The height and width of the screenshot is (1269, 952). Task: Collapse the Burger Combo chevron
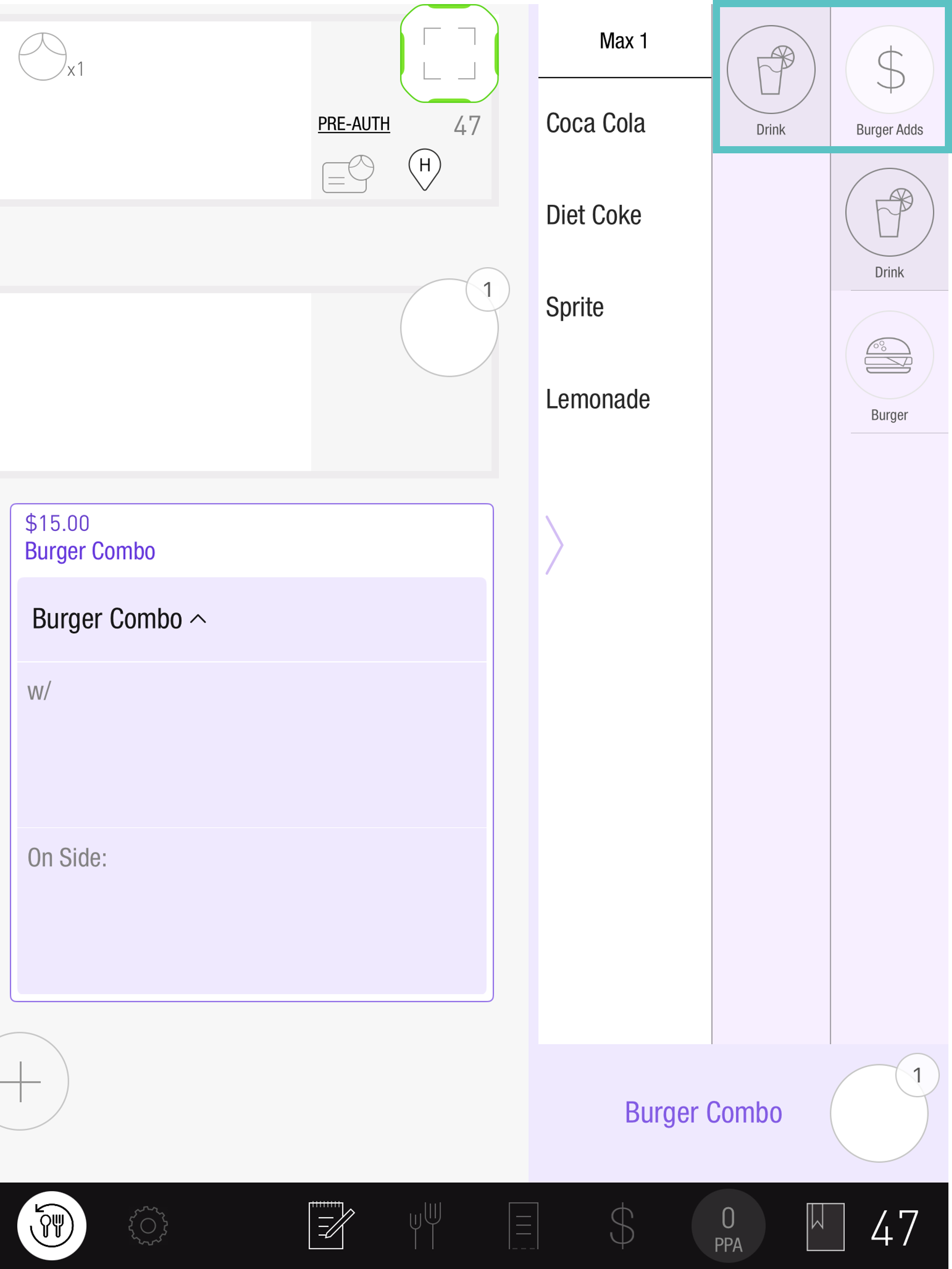click(198, 619)
